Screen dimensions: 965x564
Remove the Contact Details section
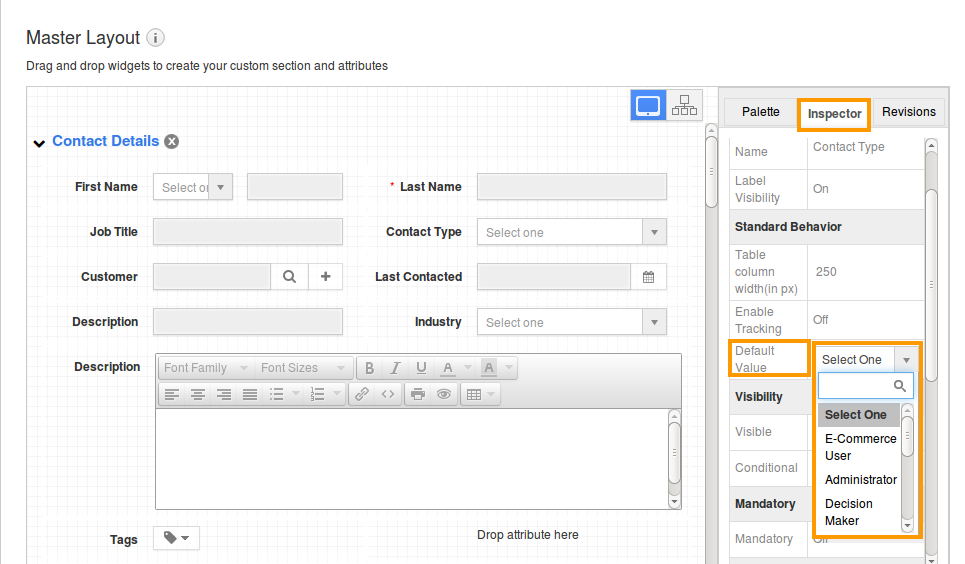172,142
